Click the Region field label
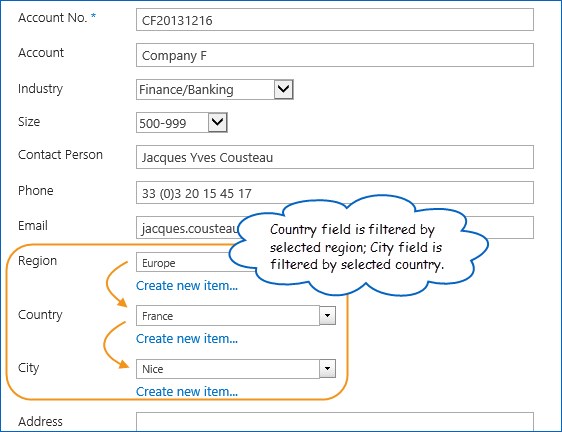The image size is (562, 432). (x=38, y=261)
